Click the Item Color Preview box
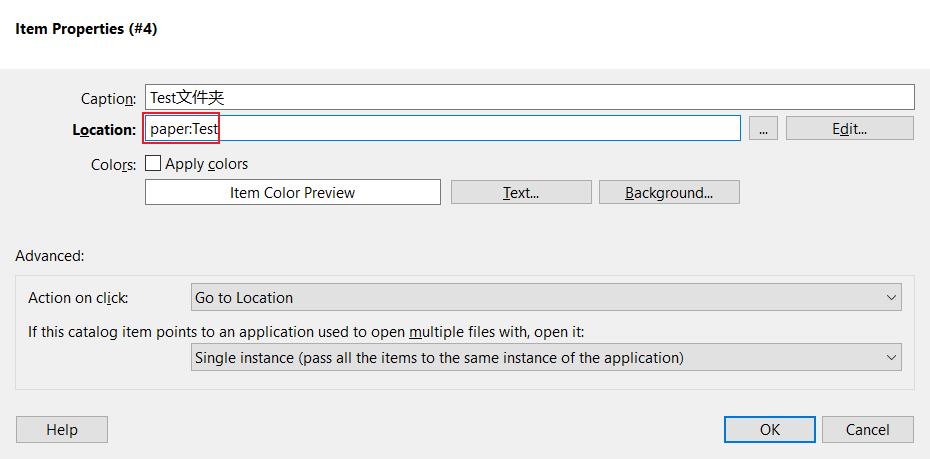 (x=292, y=193)
